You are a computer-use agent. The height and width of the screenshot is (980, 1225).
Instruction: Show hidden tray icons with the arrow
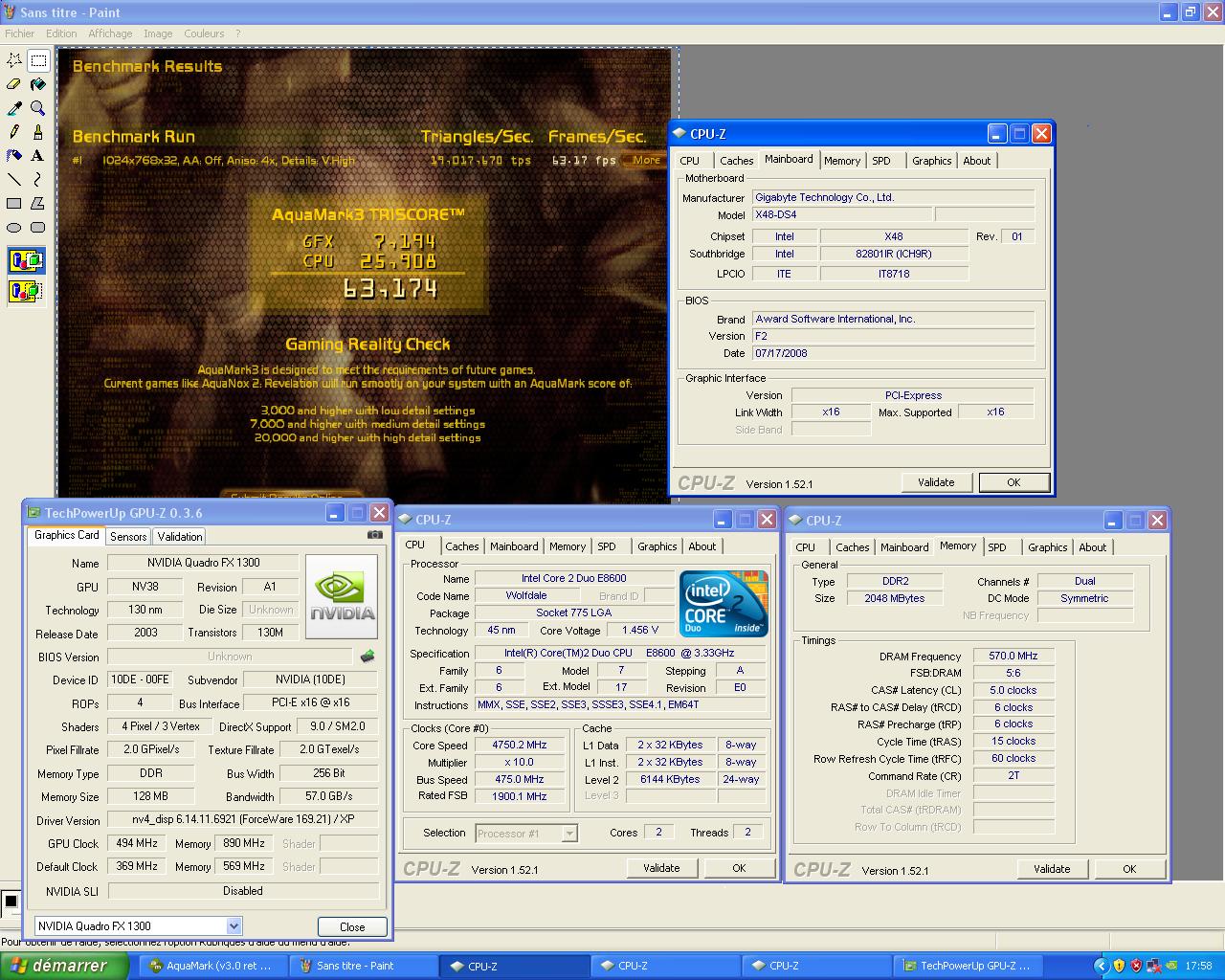point(1101,966)
